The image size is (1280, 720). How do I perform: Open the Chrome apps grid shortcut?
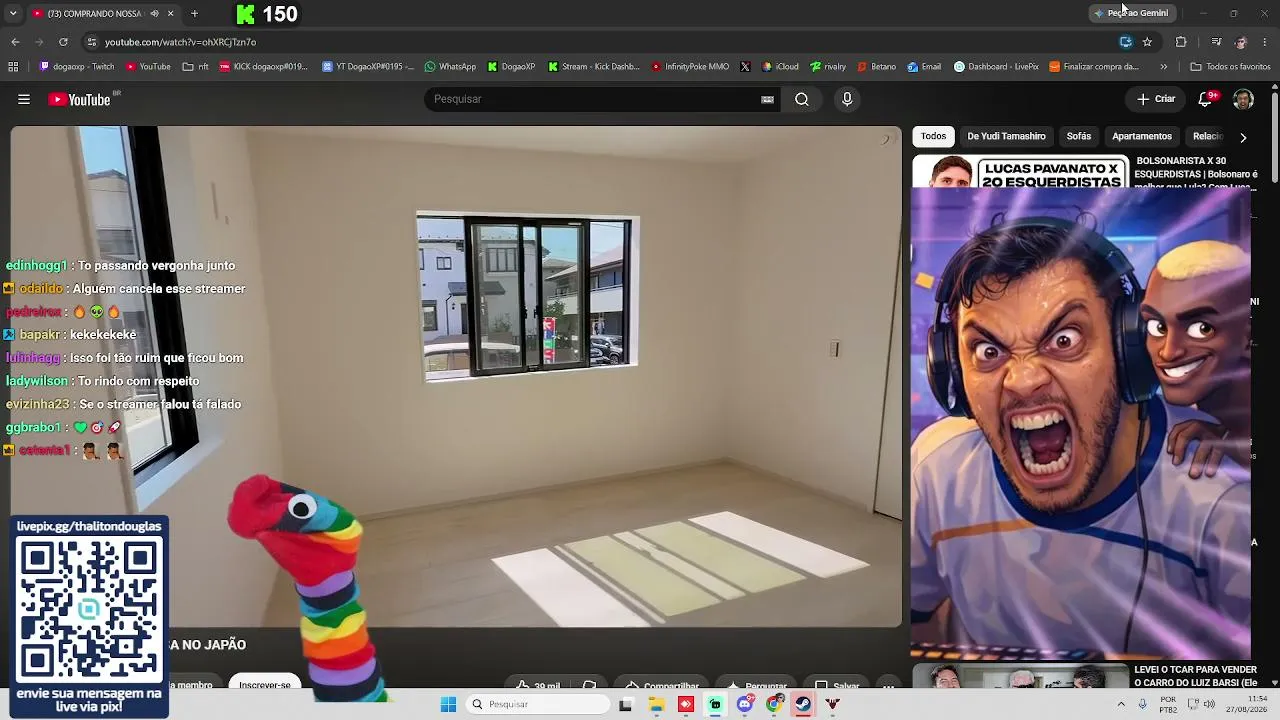coord(13,67)
